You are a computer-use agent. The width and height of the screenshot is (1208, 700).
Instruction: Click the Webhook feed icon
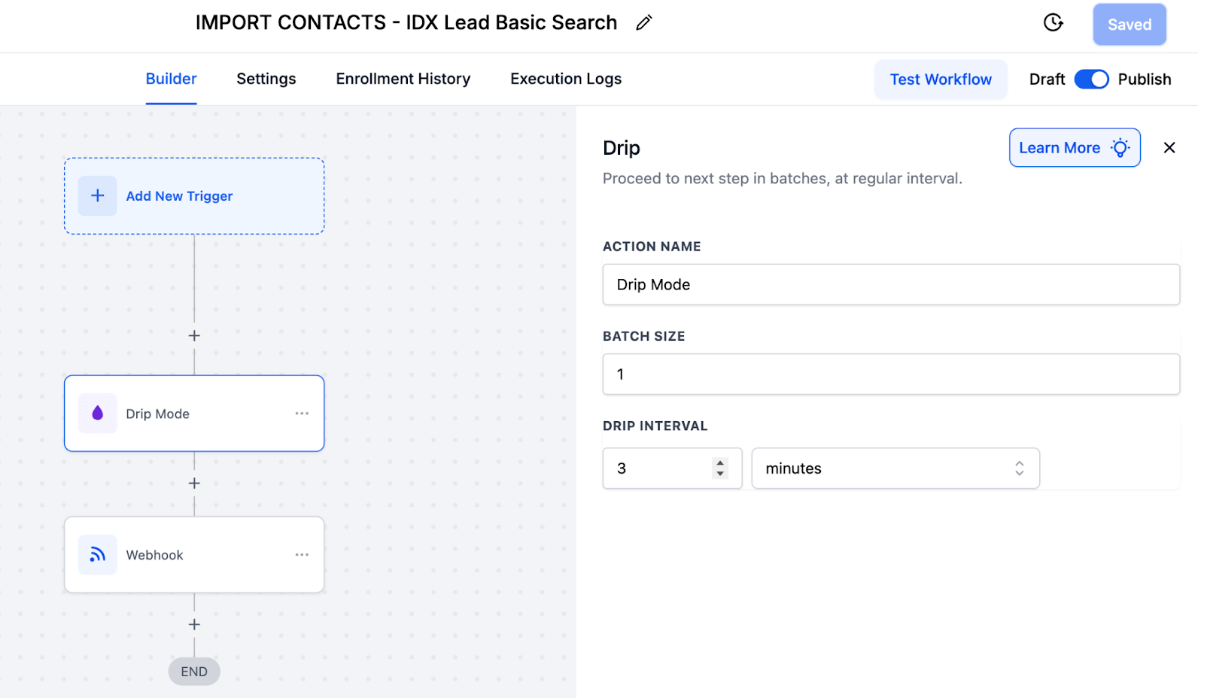pyautogui.click(x=97, y=555)
